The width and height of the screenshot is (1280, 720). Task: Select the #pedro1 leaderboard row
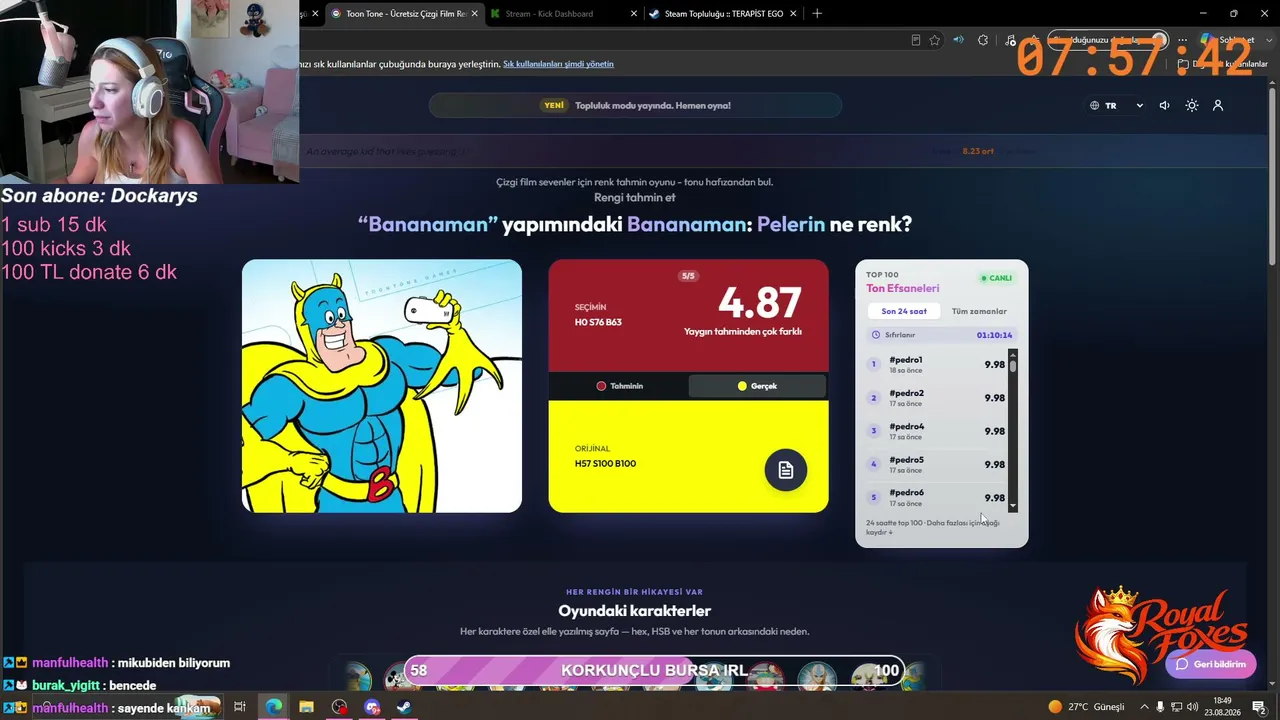(936, 364)
